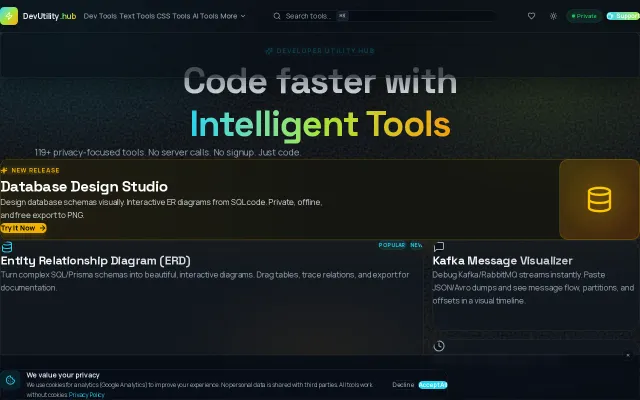Click the search magnifier icon

[x=277, y=16]
